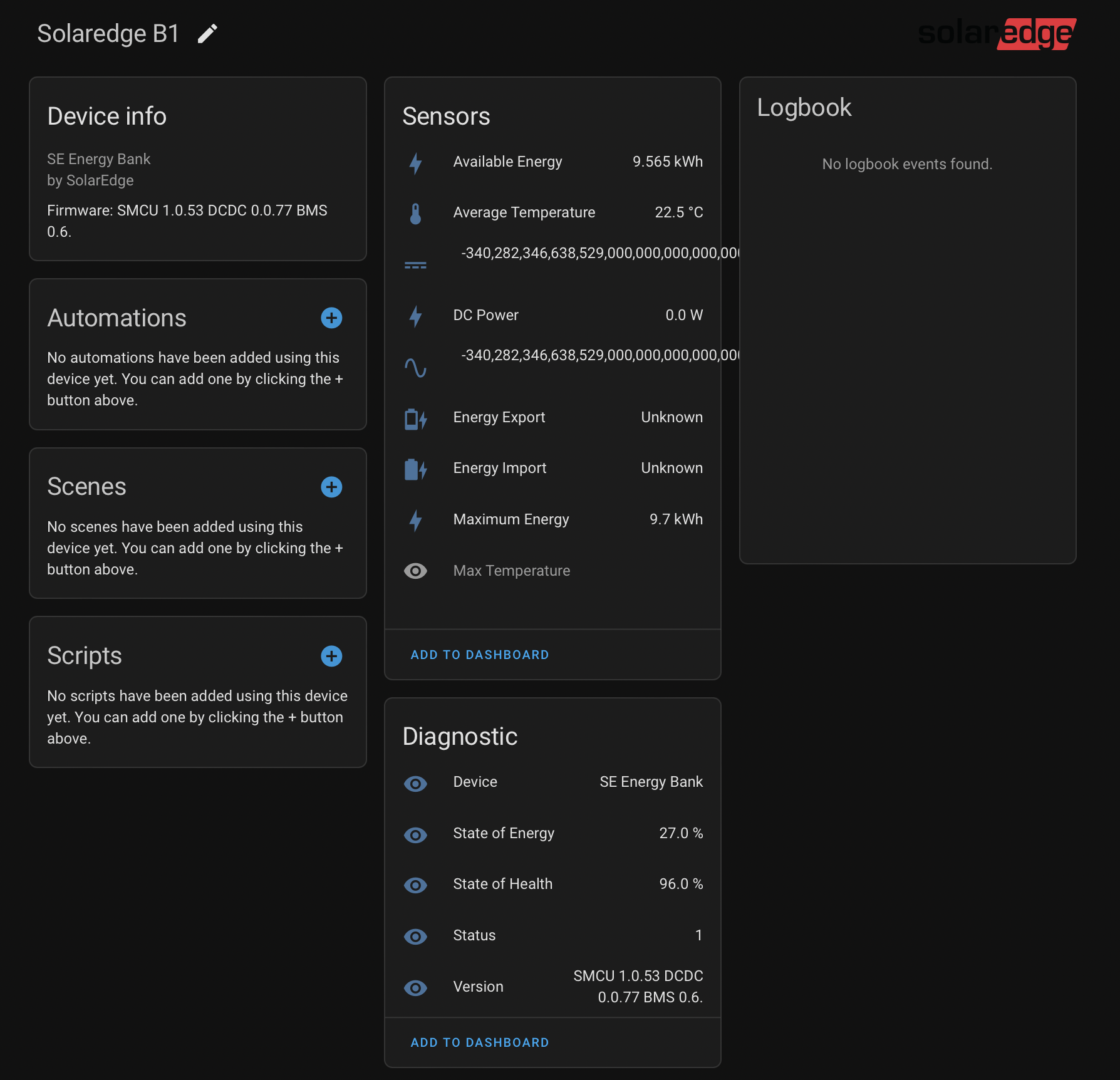Add a new script for this device
1120x1080 pixels.
click(x=330, y=656)
